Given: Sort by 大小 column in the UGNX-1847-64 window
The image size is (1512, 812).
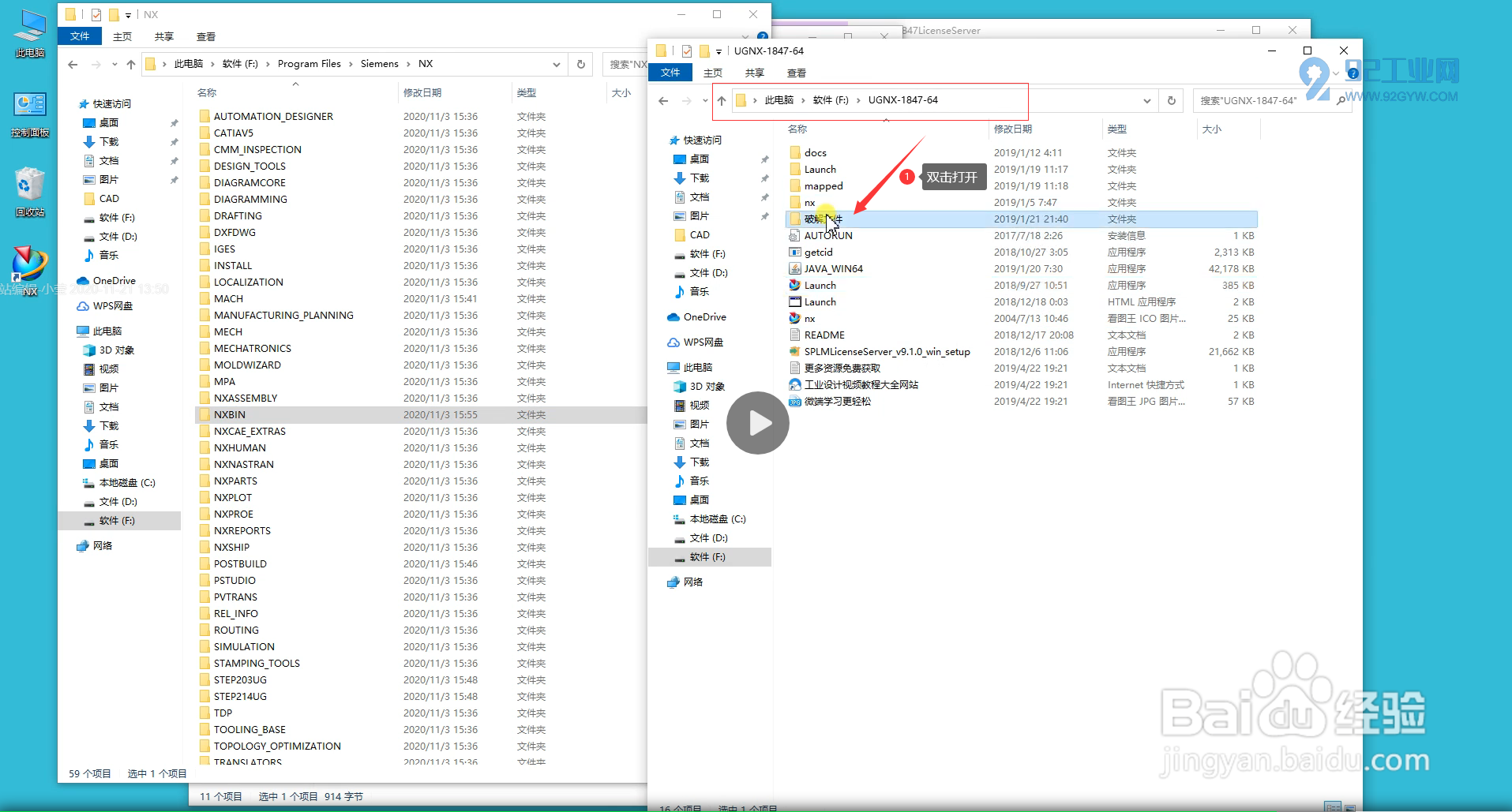Looking at the screenshot, I should click(x=1211, y=129).
